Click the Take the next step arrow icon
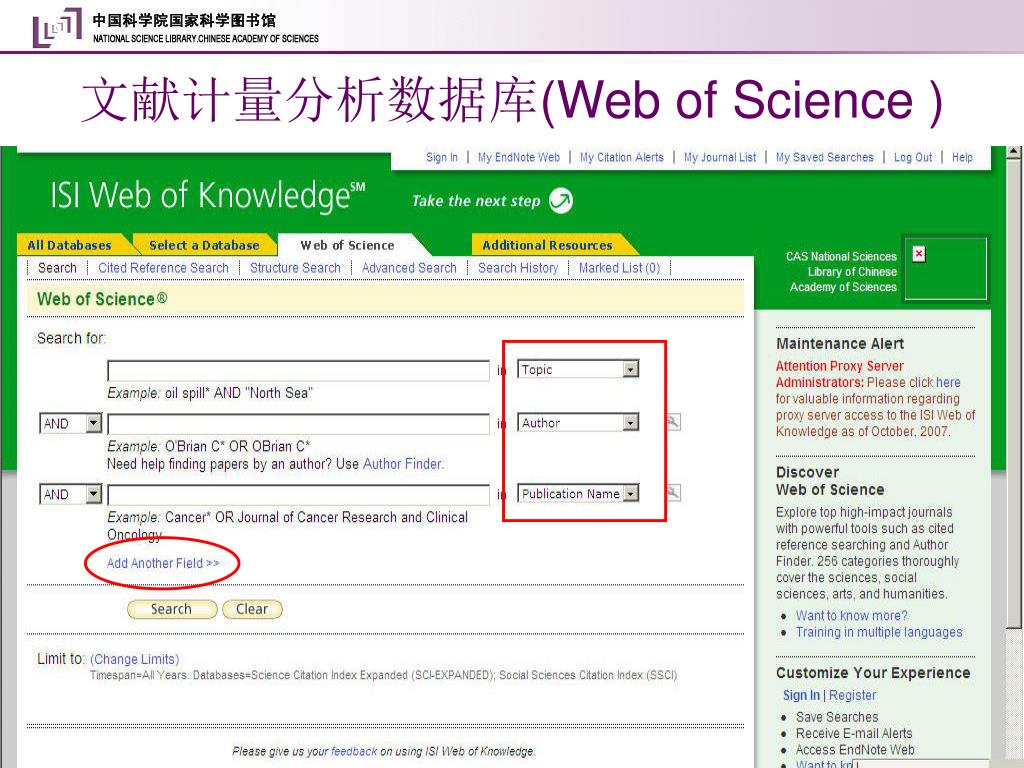This screenshot has height=768, width=1024. point(560,200)
